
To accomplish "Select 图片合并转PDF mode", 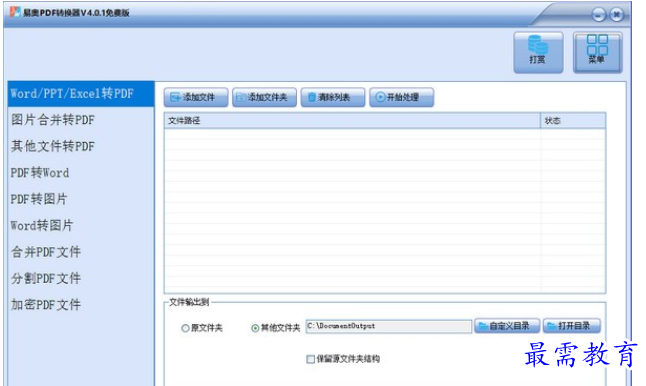I will [81, 120].
